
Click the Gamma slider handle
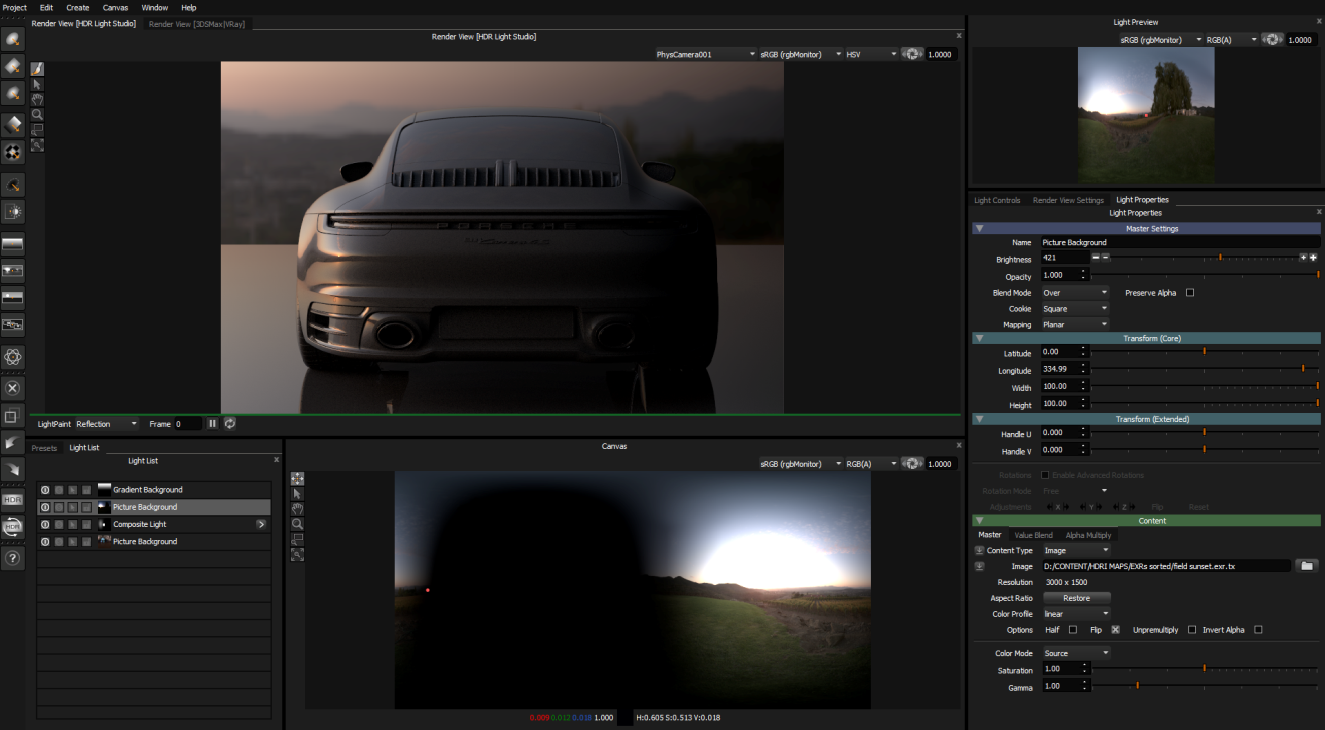coord(1137,685)
